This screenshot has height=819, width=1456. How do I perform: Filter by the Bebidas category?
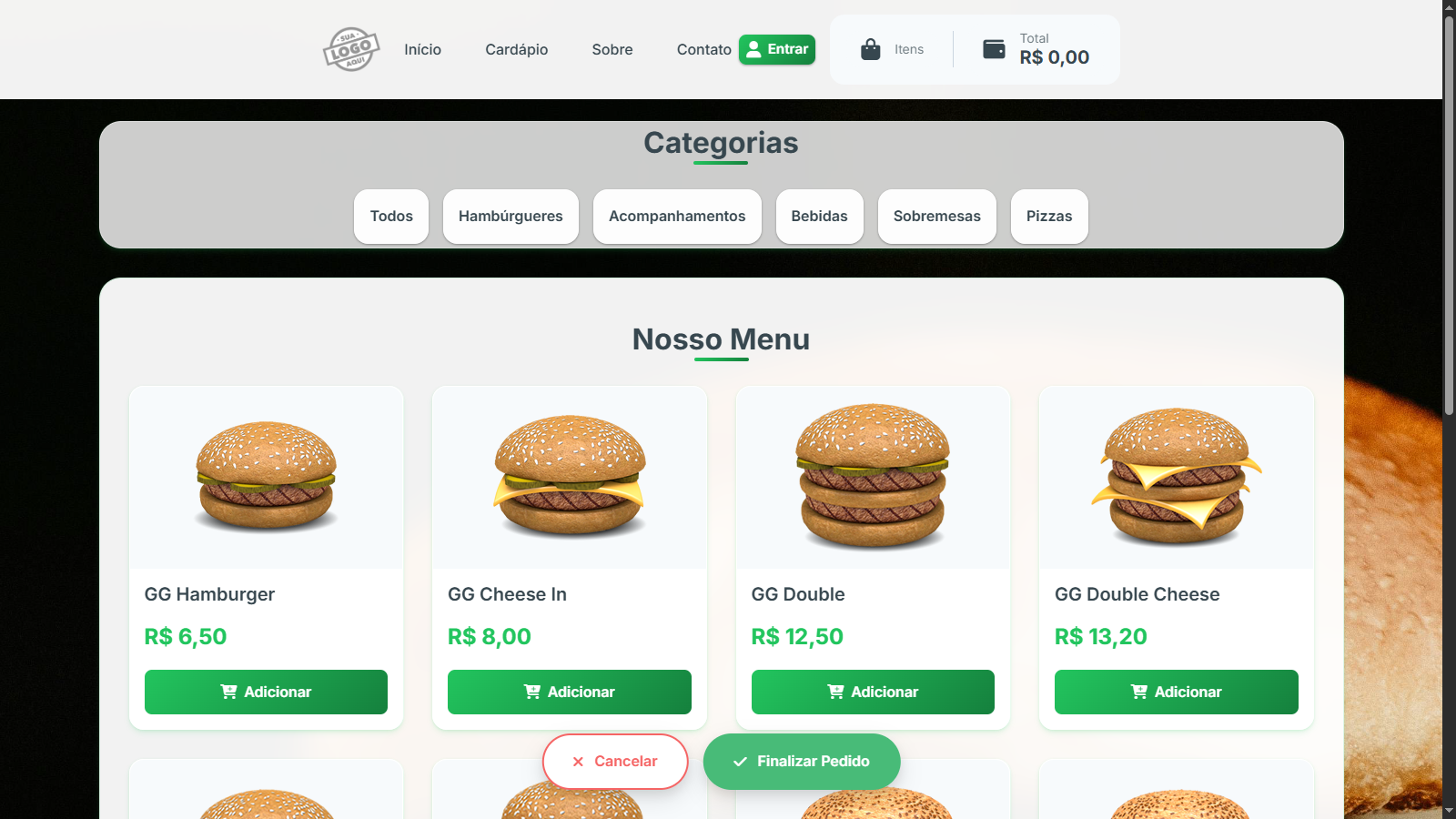(820, 217)
